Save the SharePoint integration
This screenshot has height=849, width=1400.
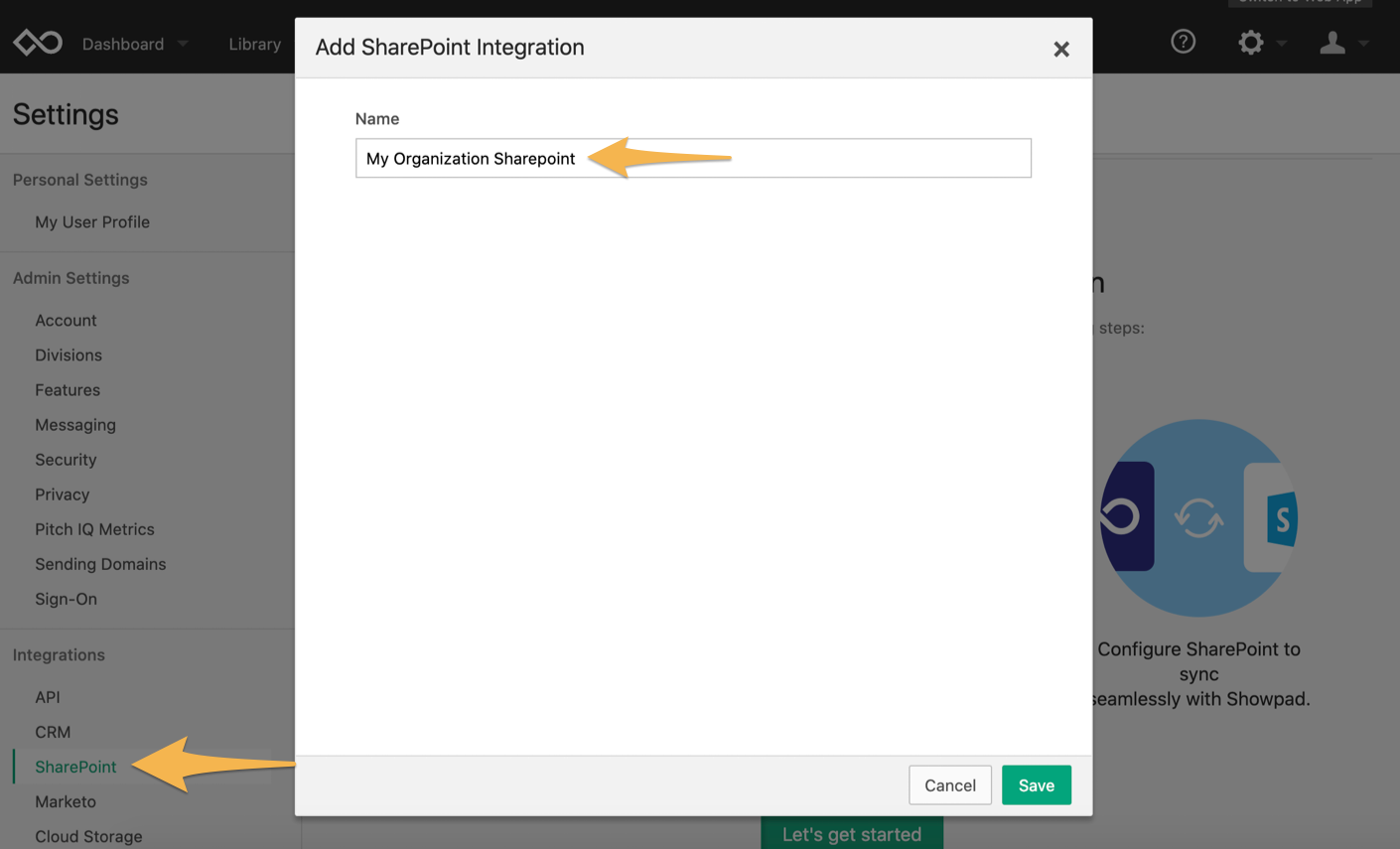(x=1036, y=784)
